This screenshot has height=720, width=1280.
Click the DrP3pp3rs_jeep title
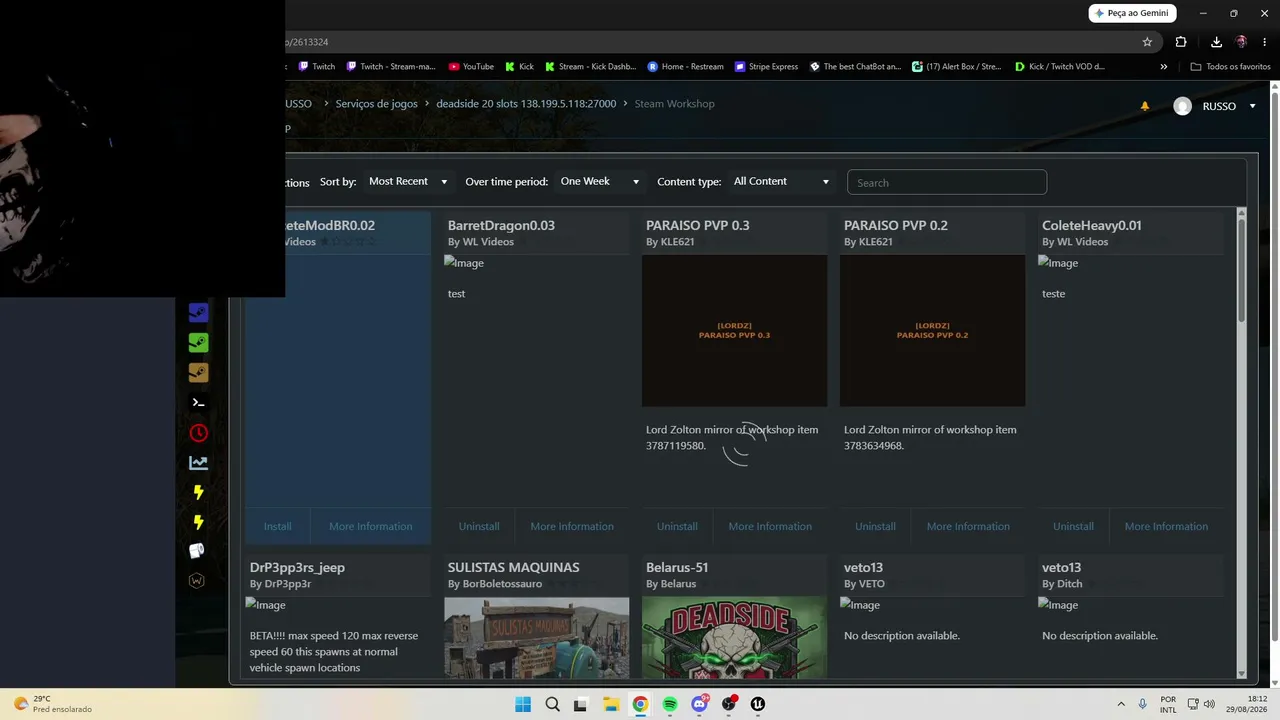[x=297, y=567]
